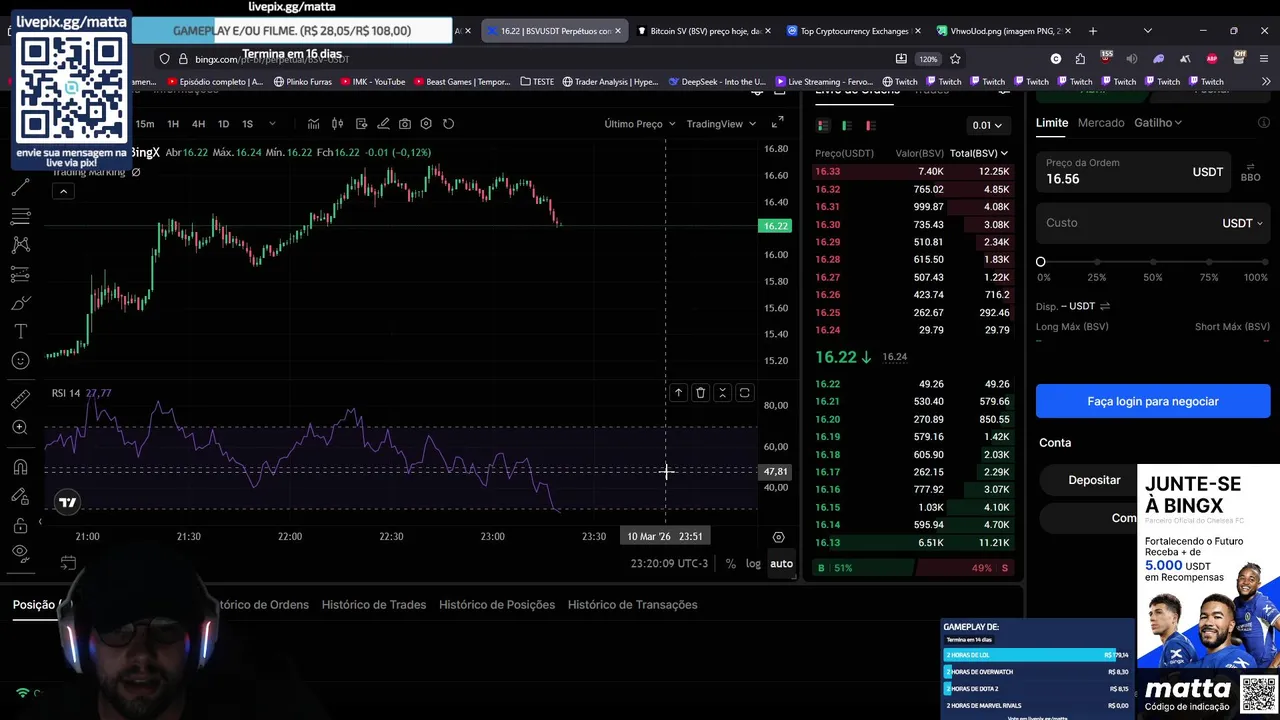Image resolution: width=1280 pixels, height=720 pixels.
Task: Choose the XABCD pattern tool
Action: pos(20,244)
